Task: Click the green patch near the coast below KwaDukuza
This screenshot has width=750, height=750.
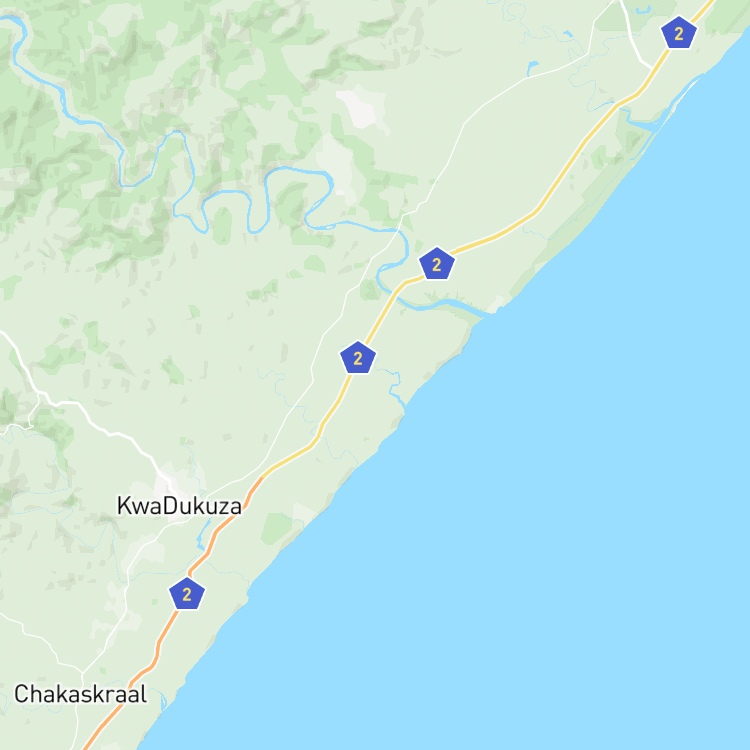Action: tap(276, 528)
